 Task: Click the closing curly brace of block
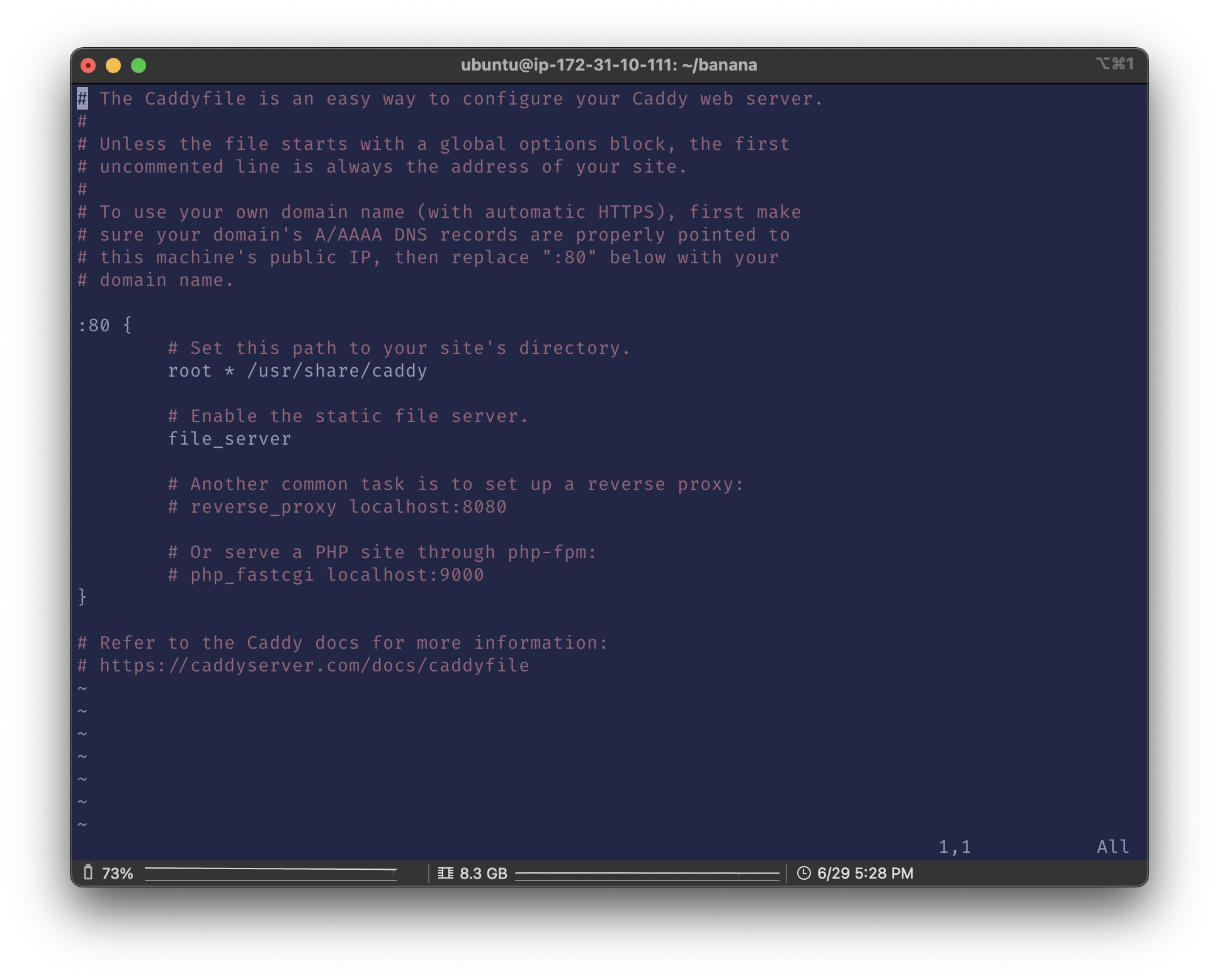[x=82, y=596]
